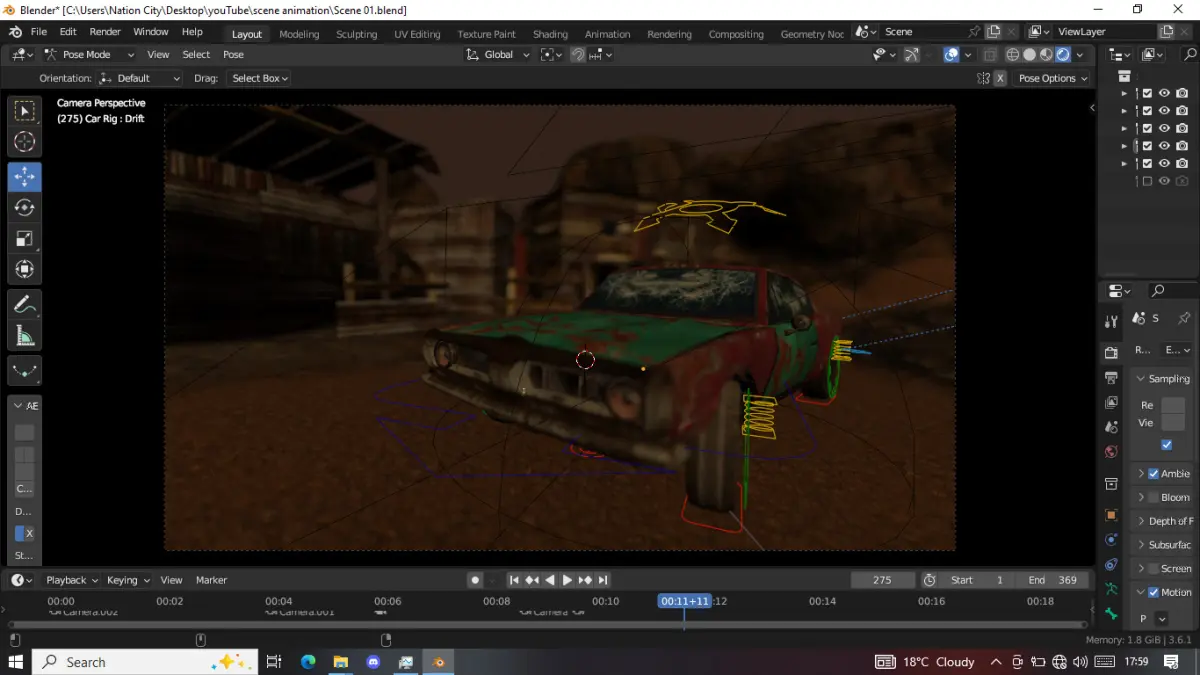Toggle the Motion Blur checkbox
The height and width of the screenshot is (675, 1200).
[1153, 592]
